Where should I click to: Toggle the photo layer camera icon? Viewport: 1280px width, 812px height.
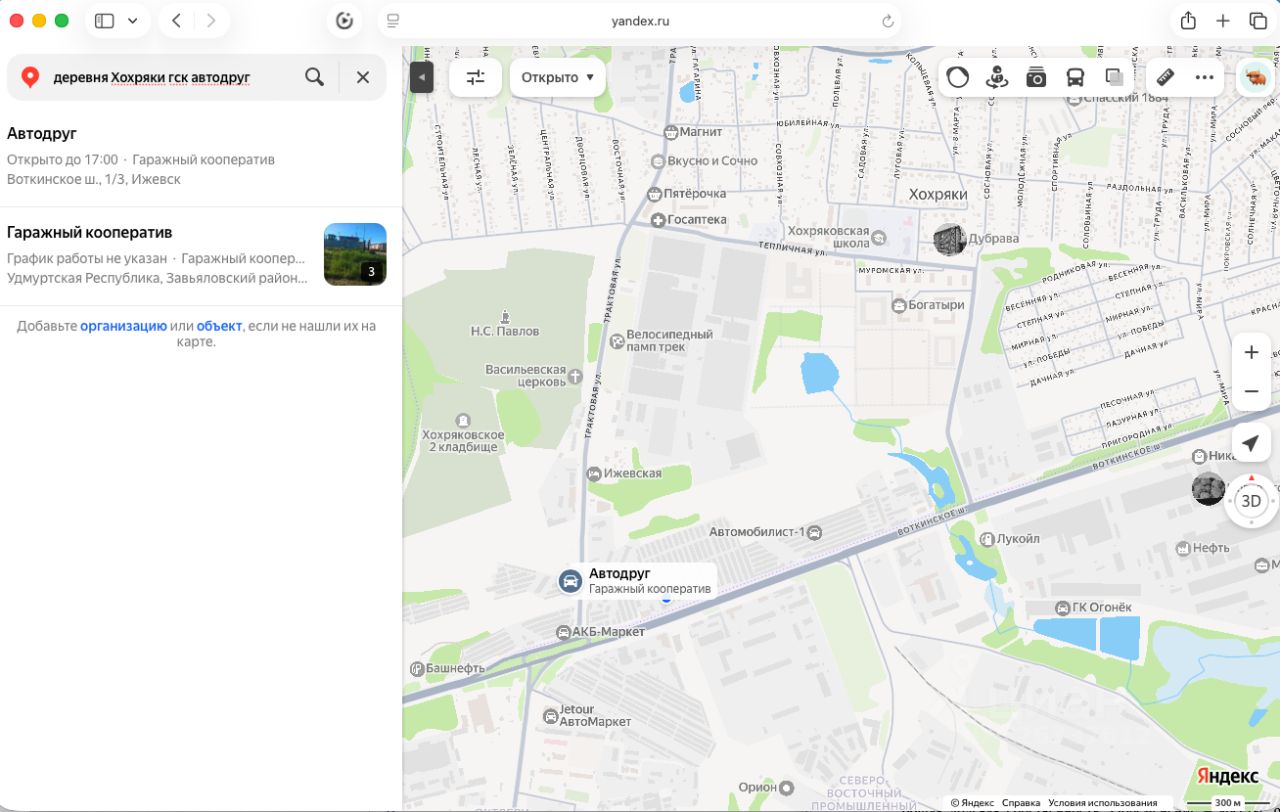click(x=1036, y=77)
